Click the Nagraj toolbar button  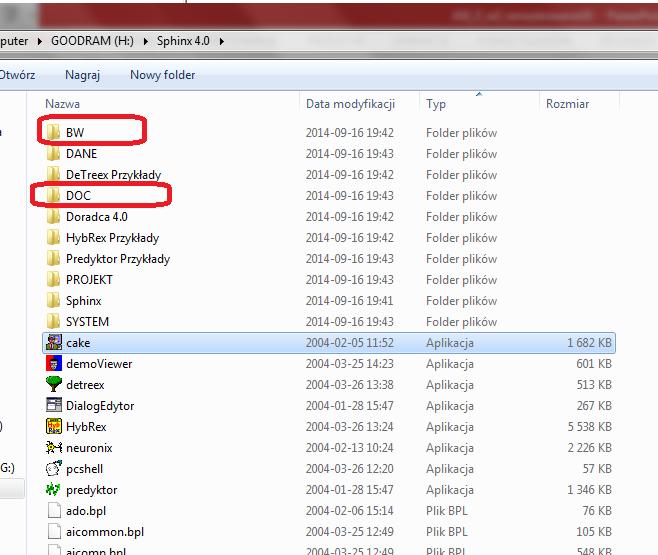coord(83,75)
